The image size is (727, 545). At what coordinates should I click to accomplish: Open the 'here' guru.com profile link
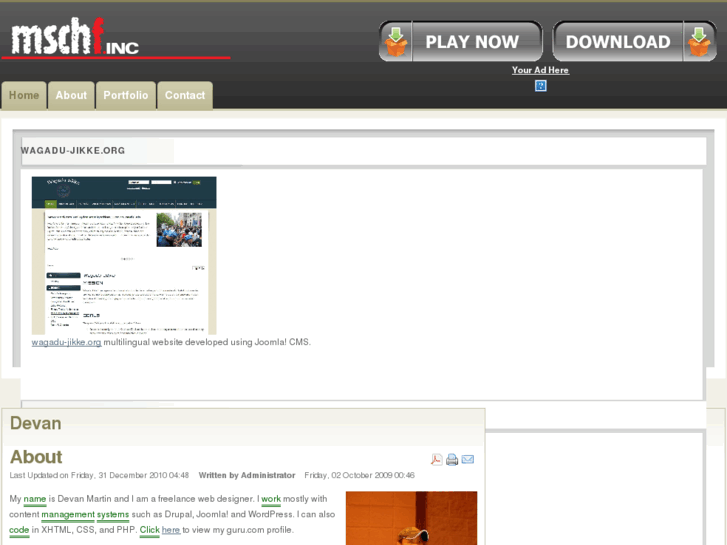coord(171,530)
